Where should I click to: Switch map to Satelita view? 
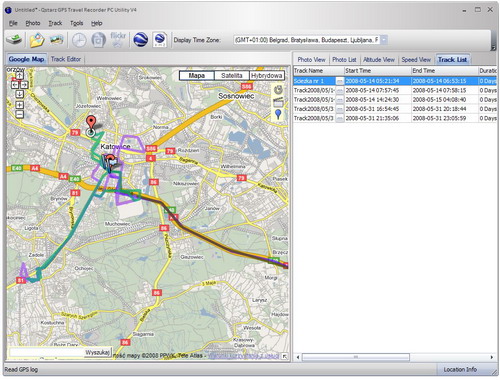coord(232,76)
